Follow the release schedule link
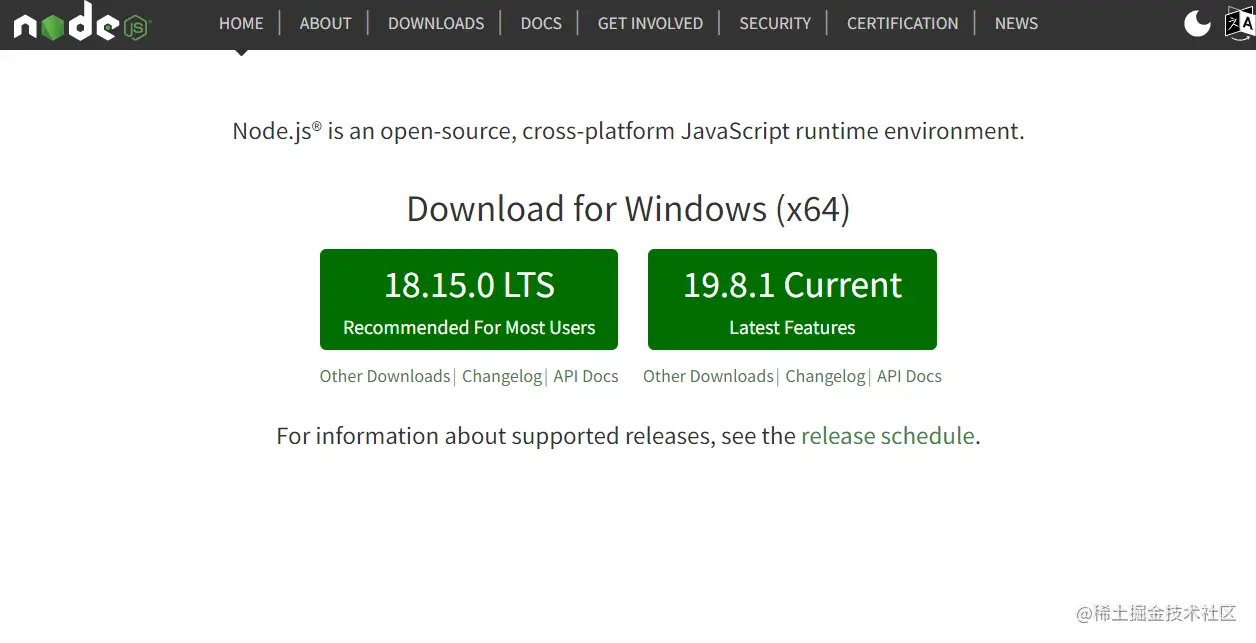The height and width of the screenshot is (643, 1256). click(x=887, y=436)
